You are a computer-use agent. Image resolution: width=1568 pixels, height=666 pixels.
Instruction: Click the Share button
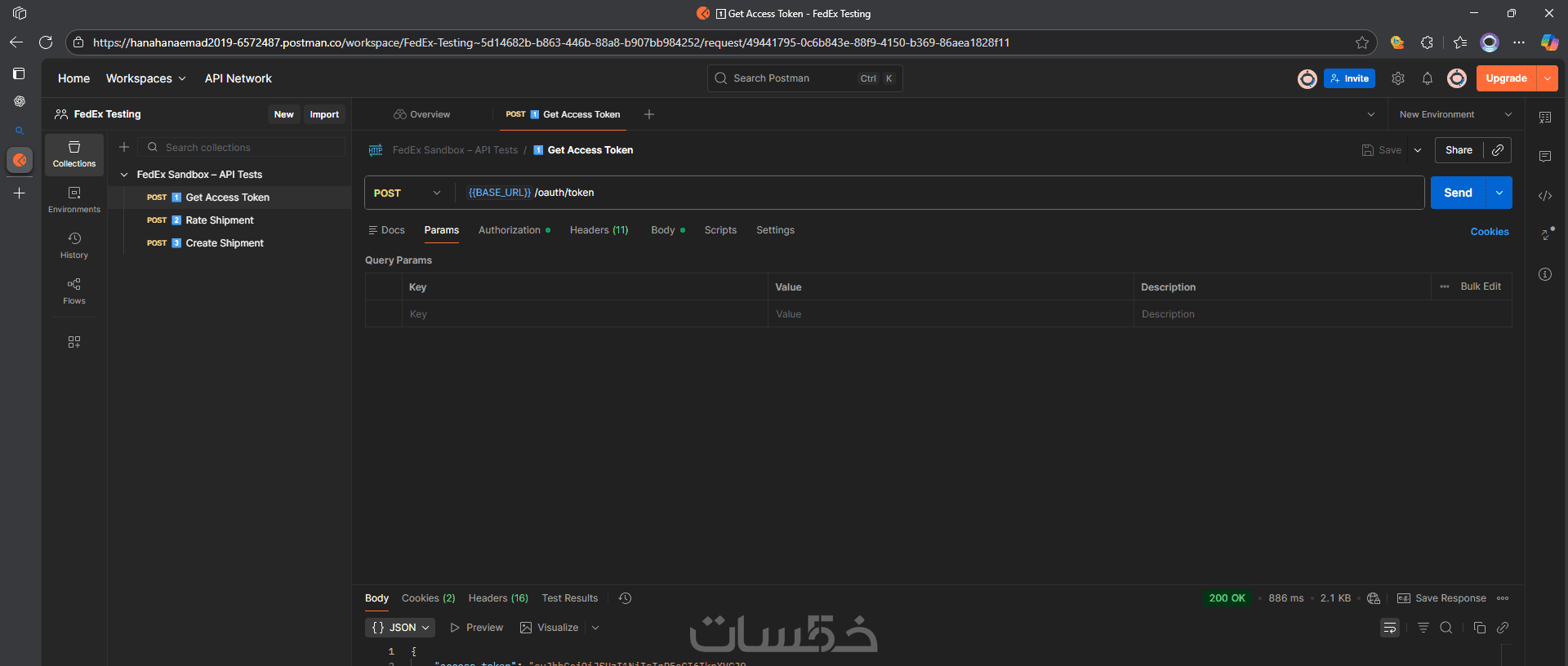point(1459,150)
